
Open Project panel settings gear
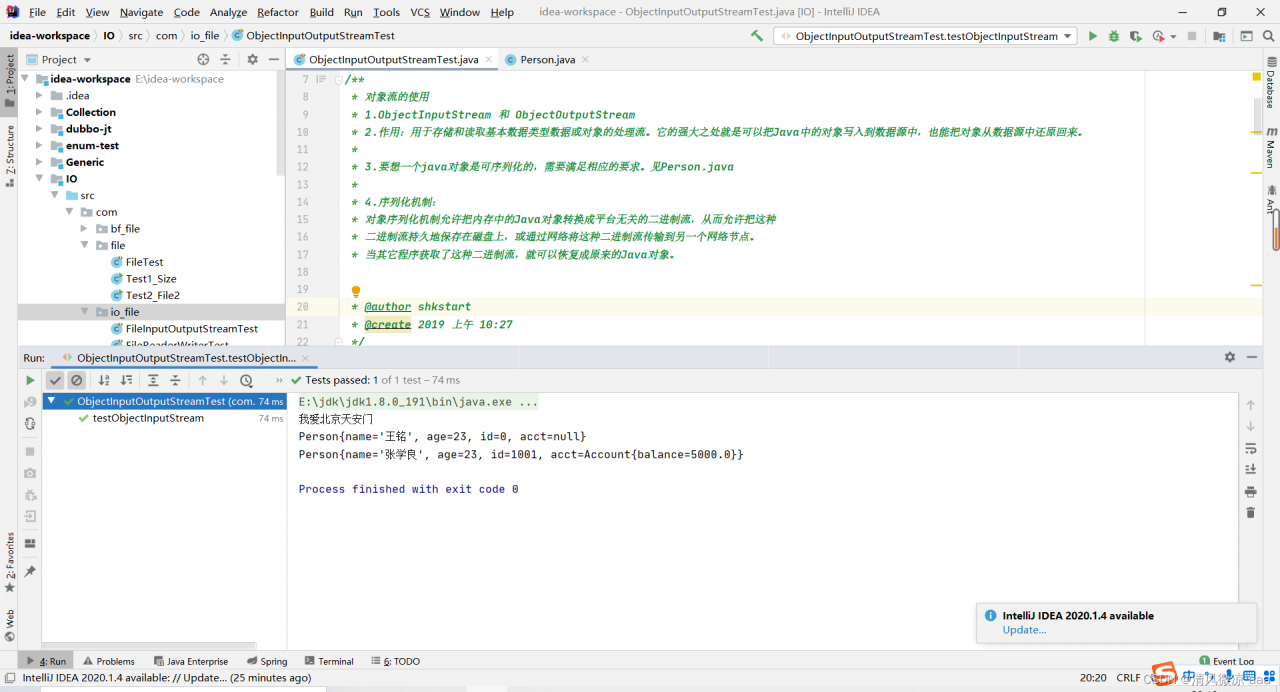pos(252,59)
